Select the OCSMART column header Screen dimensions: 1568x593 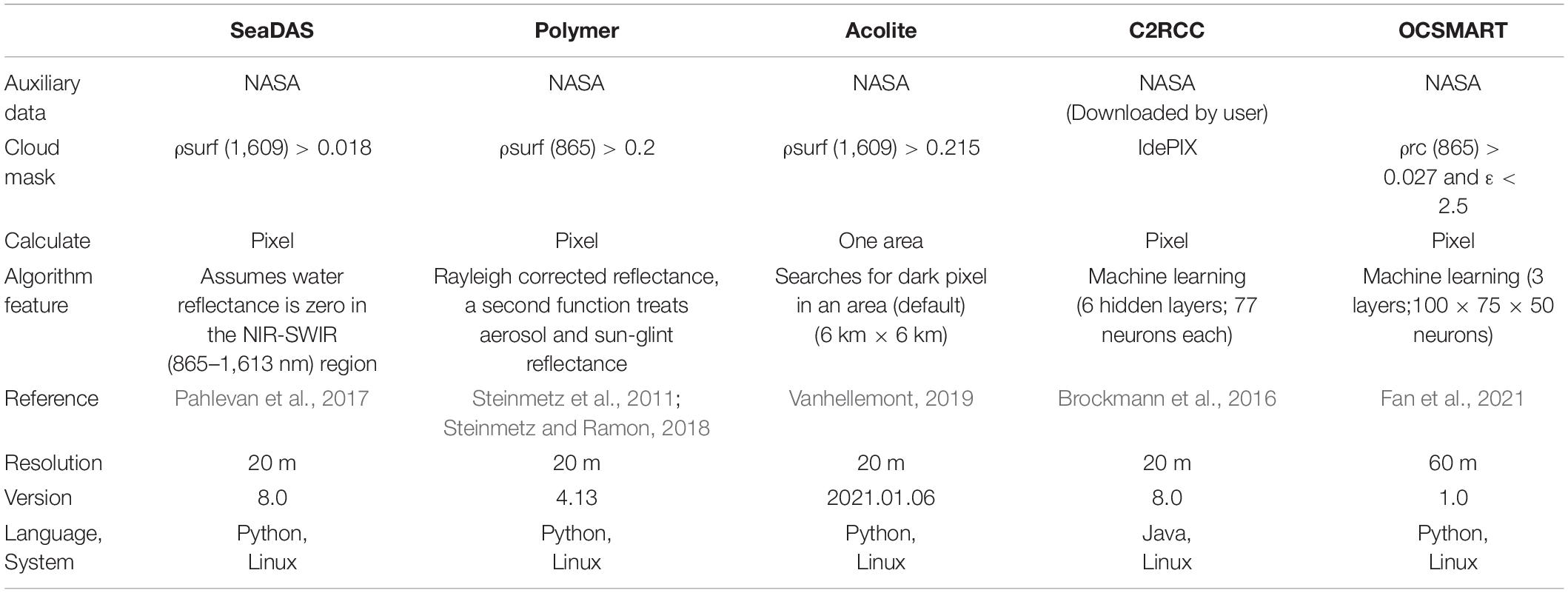point(1453,30)
